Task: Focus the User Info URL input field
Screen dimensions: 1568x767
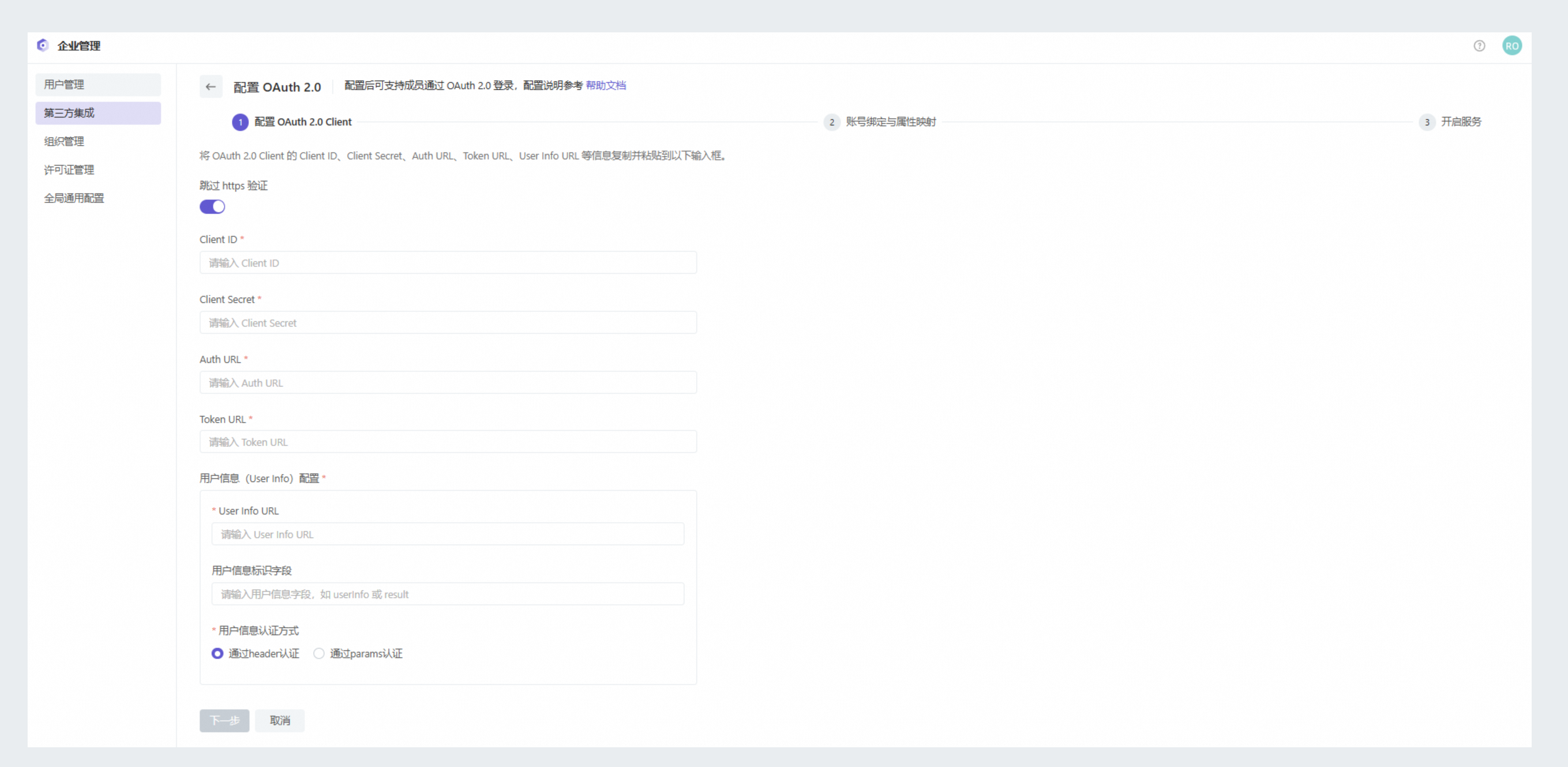Action: [x=448, y=534]
